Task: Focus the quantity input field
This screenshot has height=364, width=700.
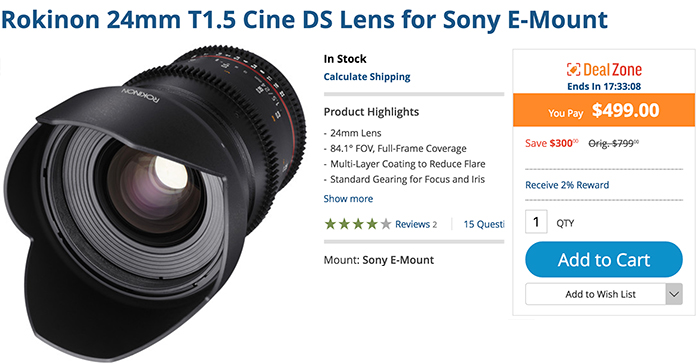Action: [x=536, y=222]
